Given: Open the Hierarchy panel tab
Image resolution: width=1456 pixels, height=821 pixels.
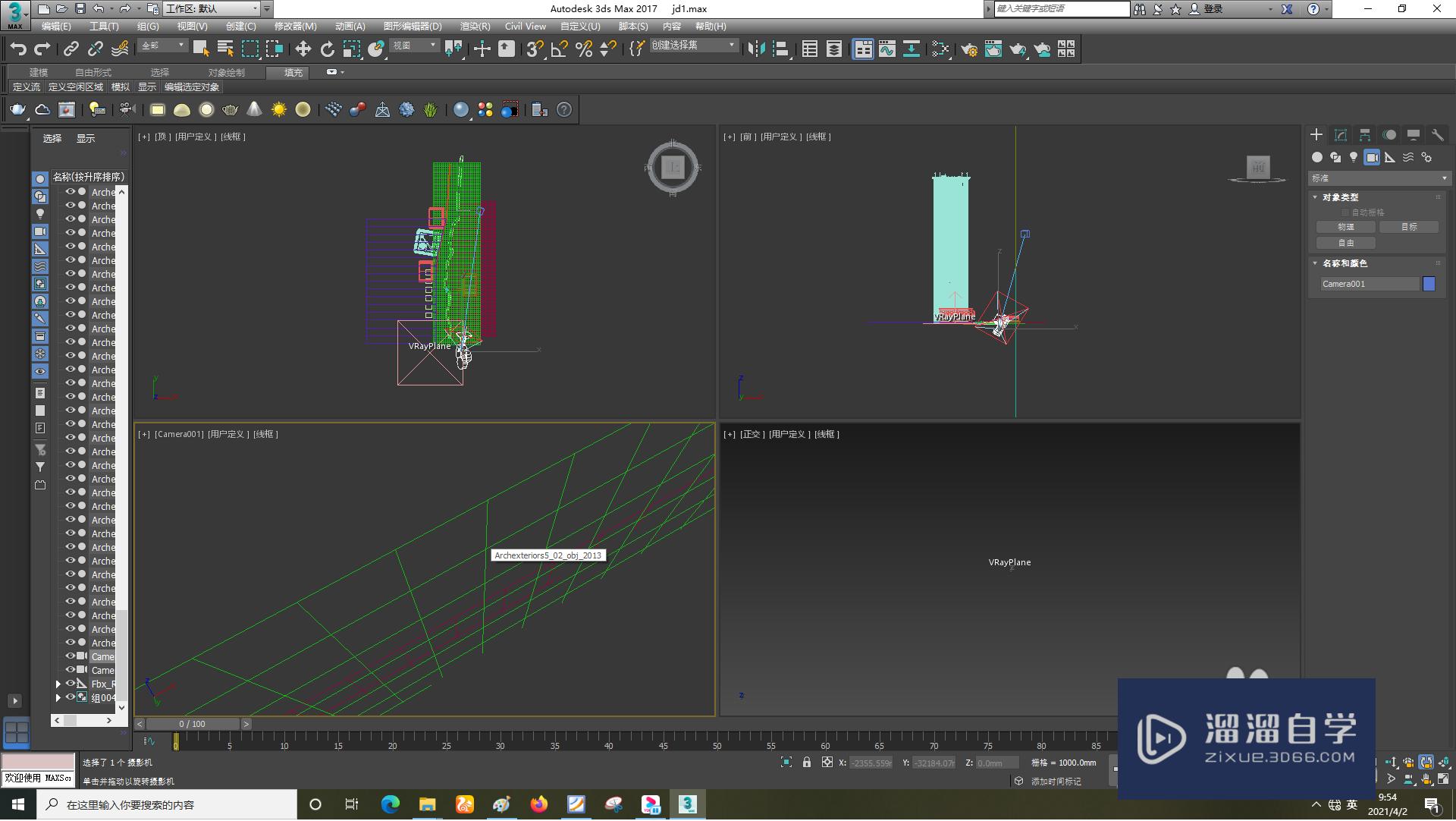Looking at the screenshot, I should click(1365, 134).
